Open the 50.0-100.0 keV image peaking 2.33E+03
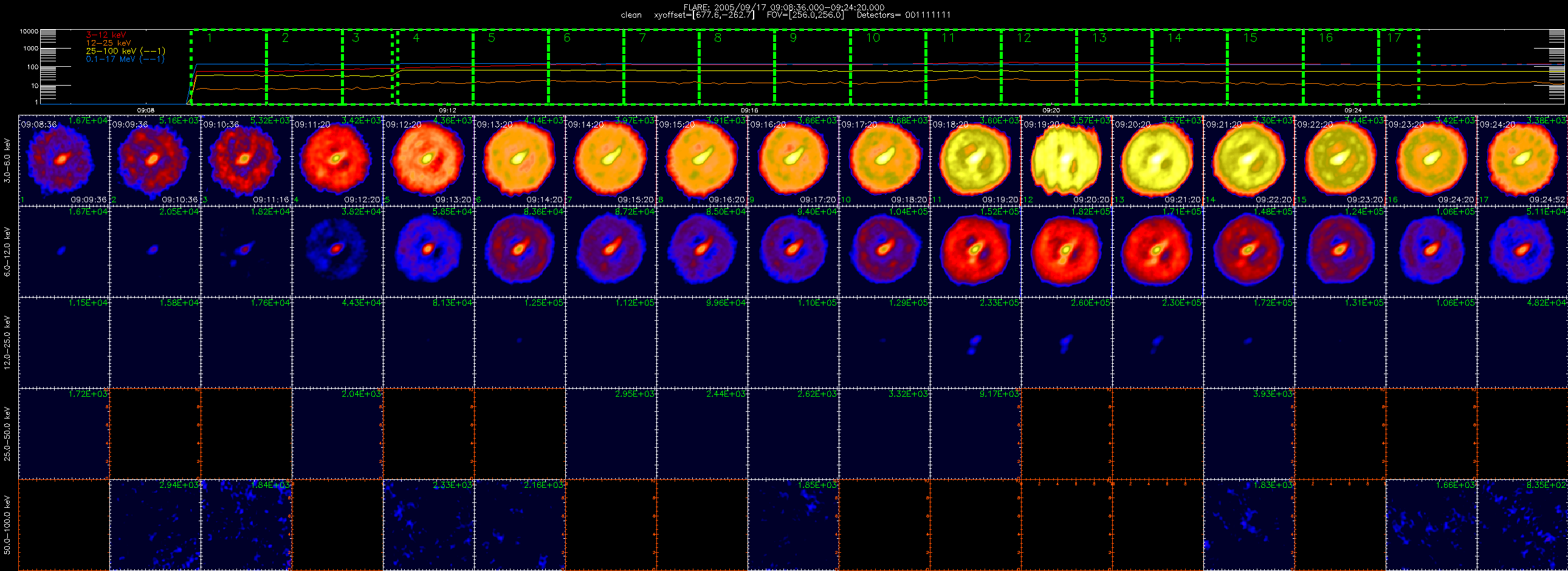Screen dimensions: 1568x571 429,525
